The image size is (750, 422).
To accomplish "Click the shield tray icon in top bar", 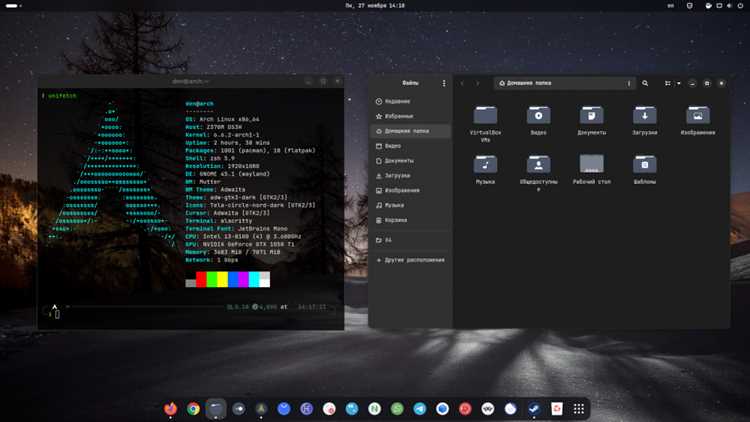I will (690, 6).
